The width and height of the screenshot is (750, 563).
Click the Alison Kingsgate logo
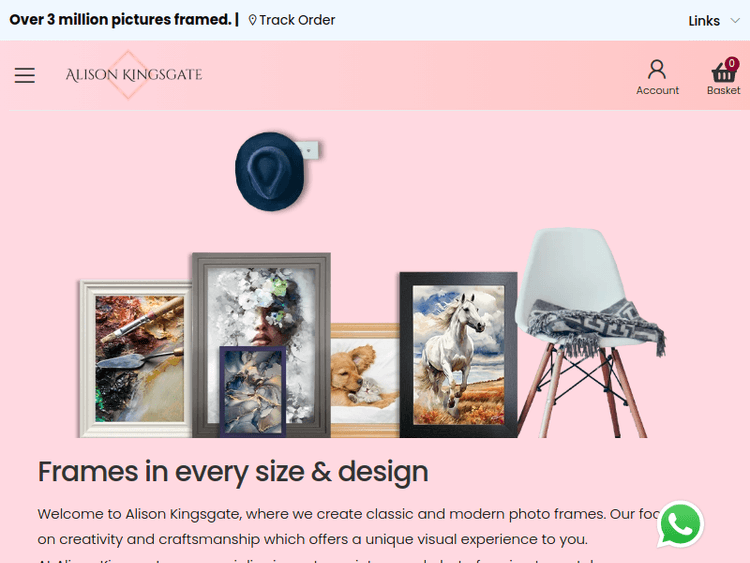133,75
